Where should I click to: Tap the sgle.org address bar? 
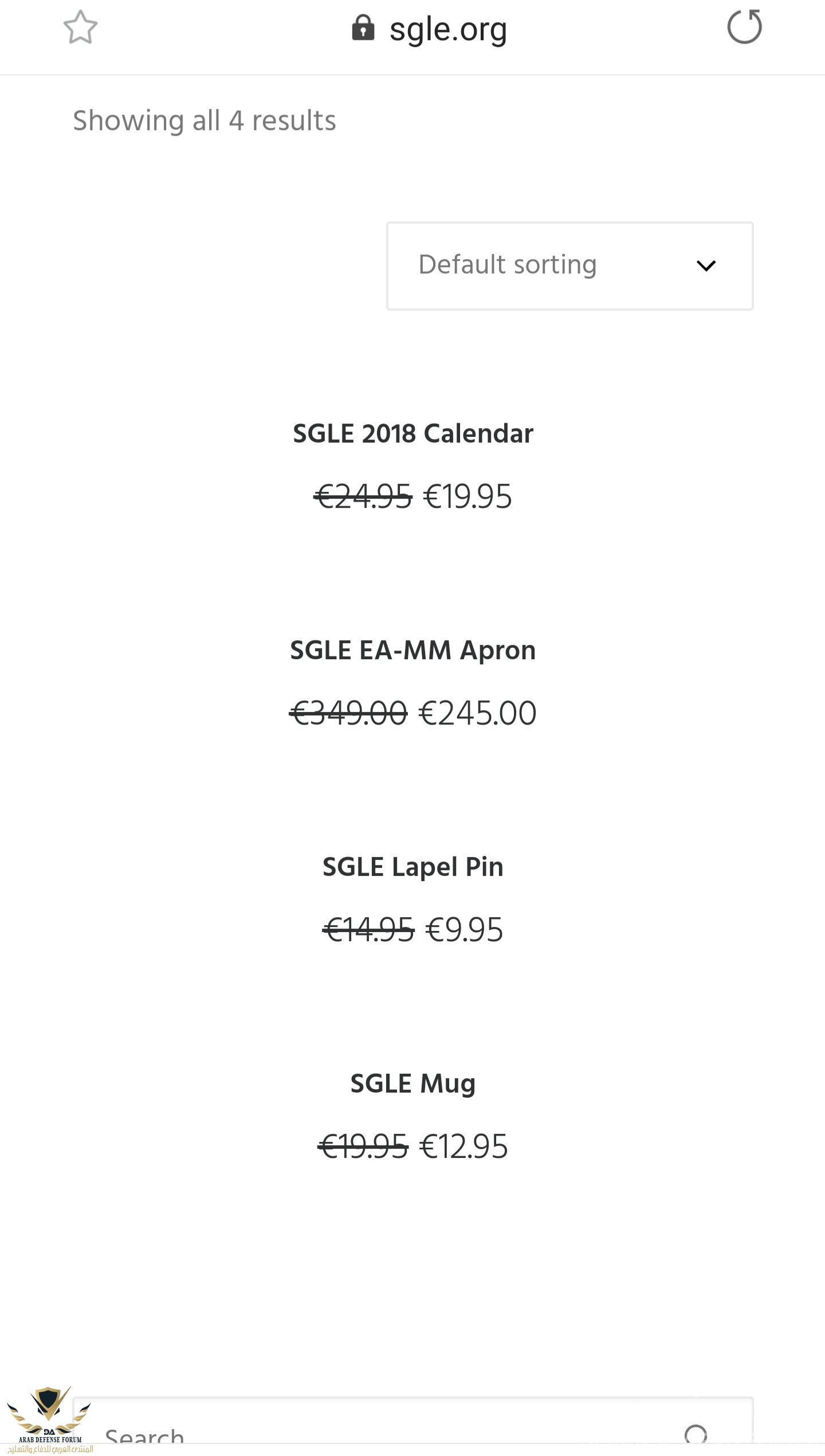(430, 29)
